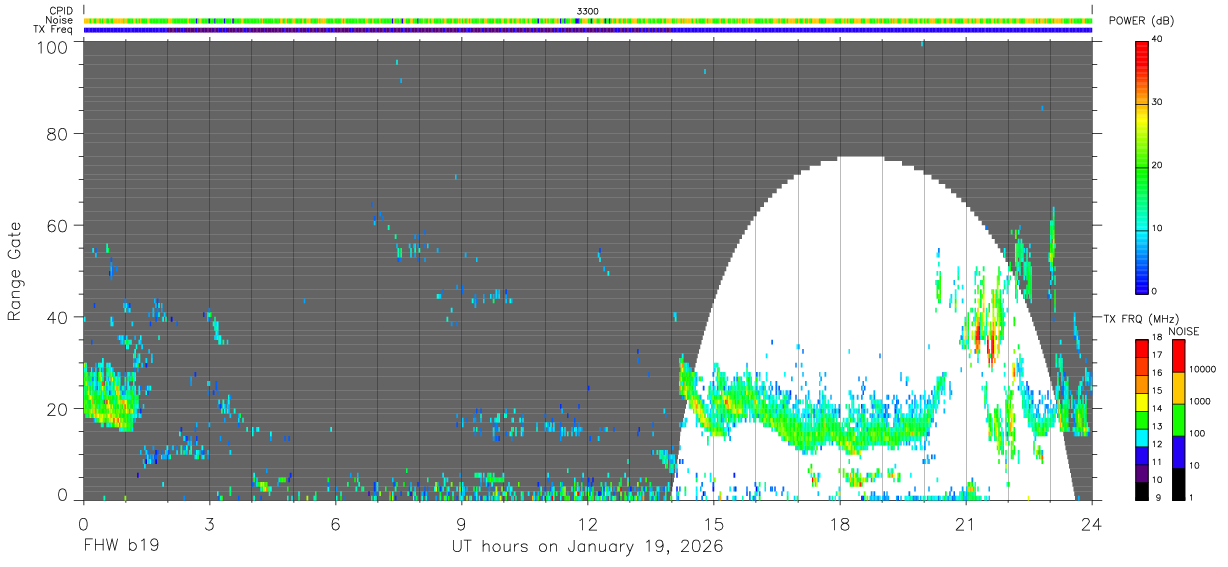Click the 20 dB power scale label
Viewport: 1228px width, 567px height.
click(x=1156, y=166)
